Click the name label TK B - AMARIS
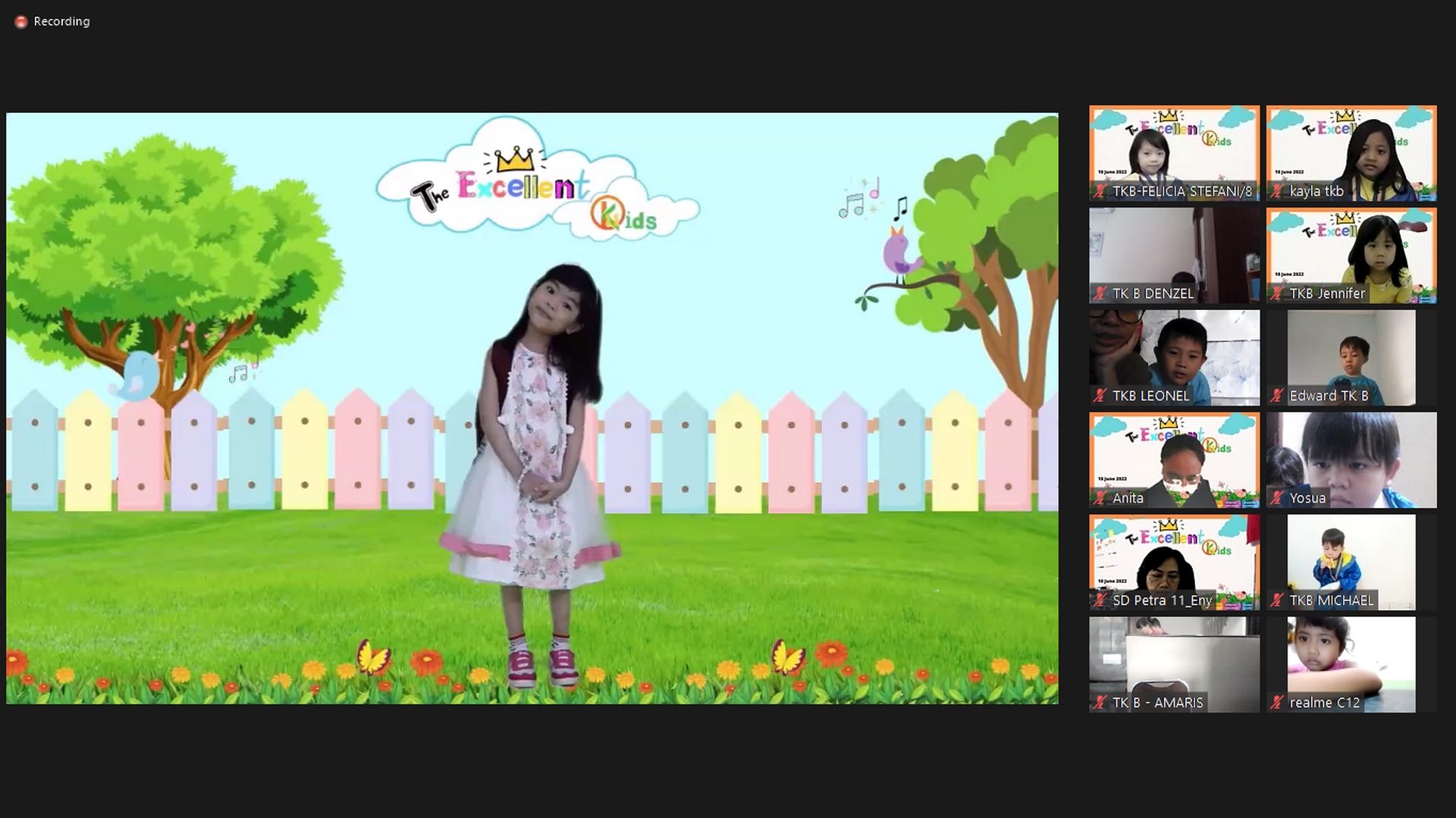Image resolution: width=1456 pixels, height=818 pixels. [x=1157, y=703]
